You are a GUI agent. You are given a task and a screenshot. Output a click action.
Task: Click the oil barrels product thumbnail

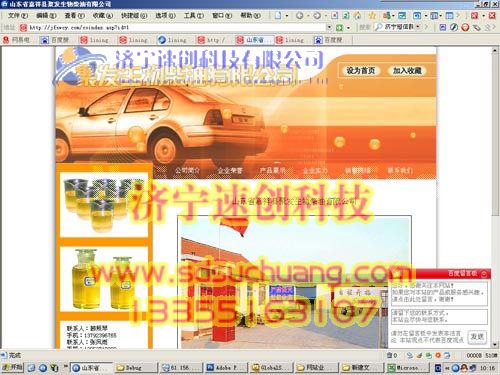point(104,204)
